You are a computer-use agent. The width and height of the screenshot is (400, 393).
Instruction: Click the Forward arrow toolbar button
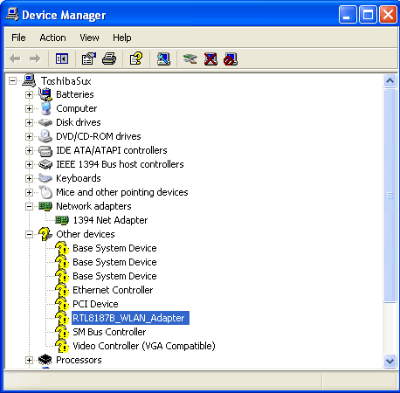point(35,59)
